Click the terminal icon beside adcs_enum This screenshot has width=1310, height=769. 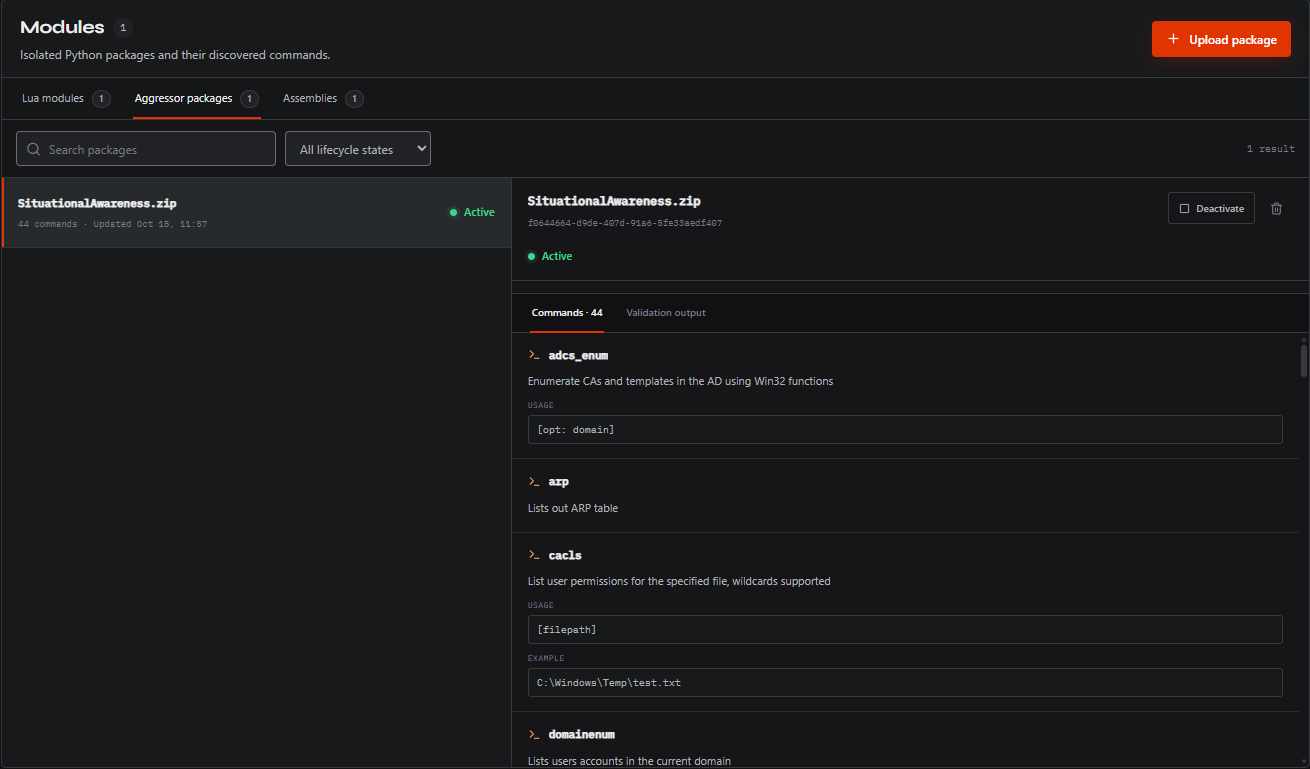534,355
